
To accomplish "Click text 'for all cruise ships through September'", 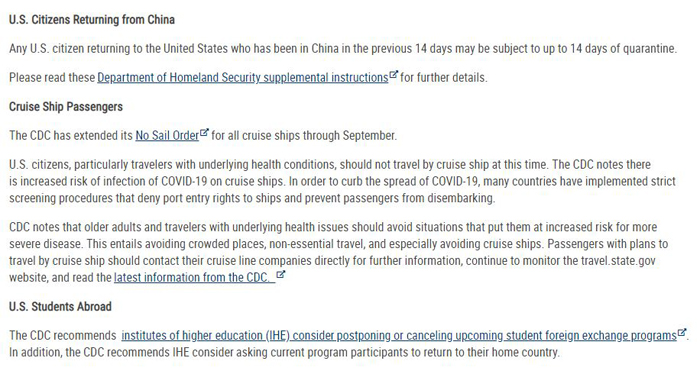I will [x=304, y=136].
